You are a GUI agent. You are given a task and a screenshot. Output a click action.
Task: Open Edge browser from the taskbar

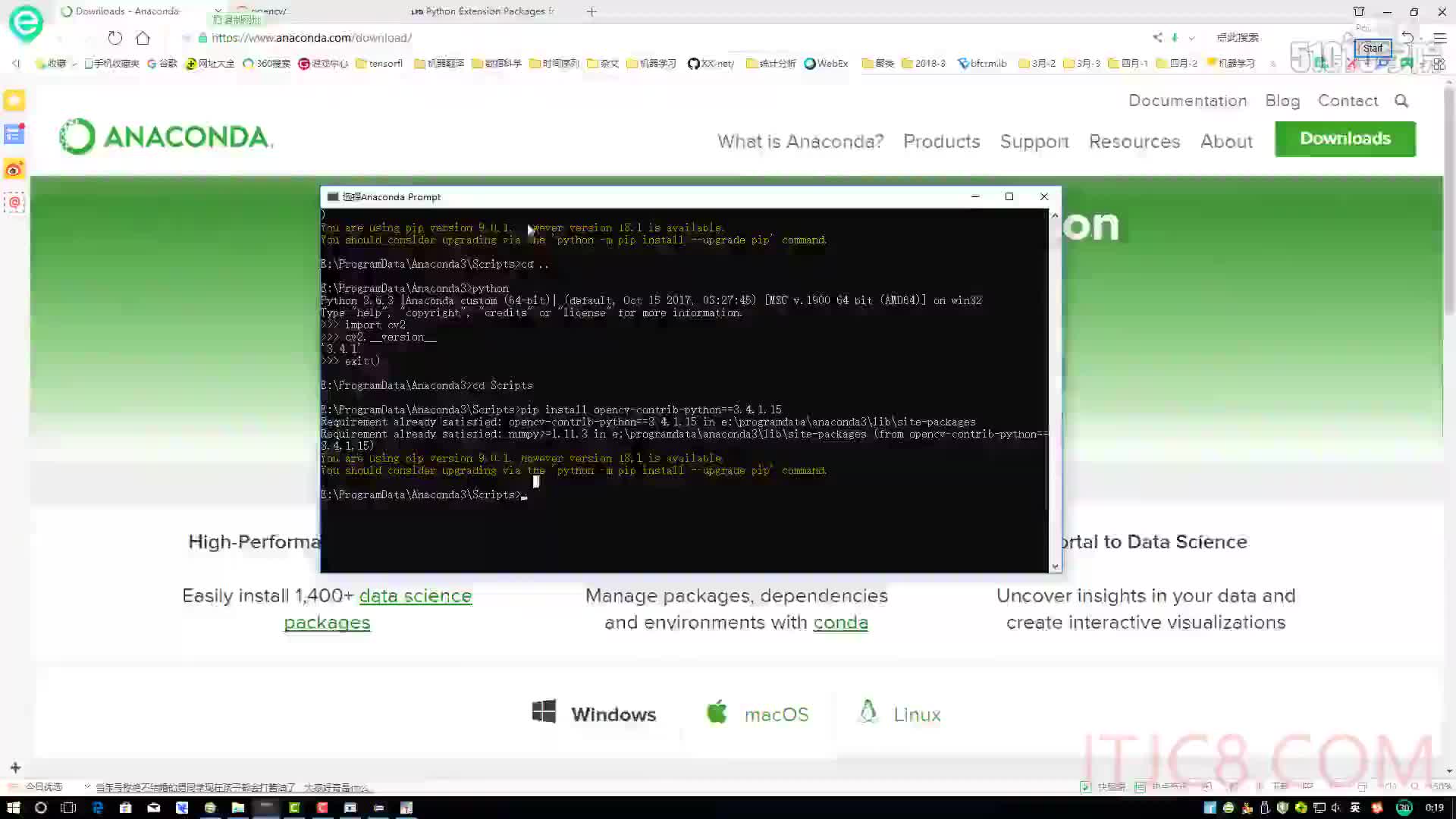point(97,808)
